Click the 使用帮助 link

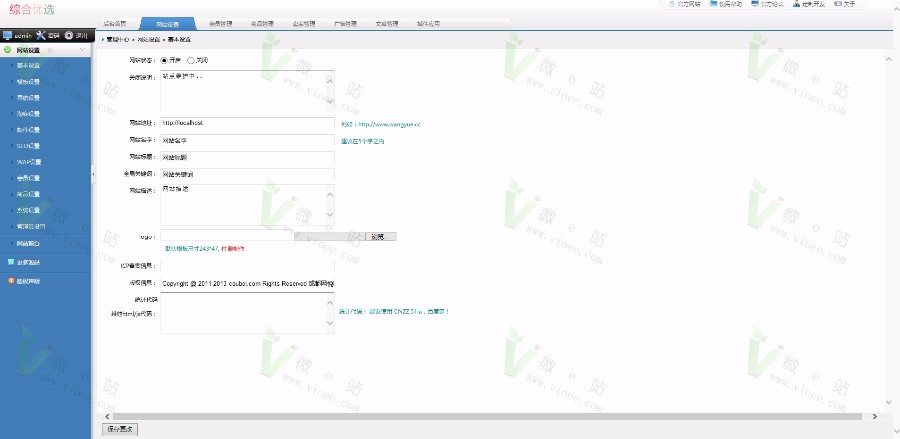pyautogui.click(x=730, y=3)
